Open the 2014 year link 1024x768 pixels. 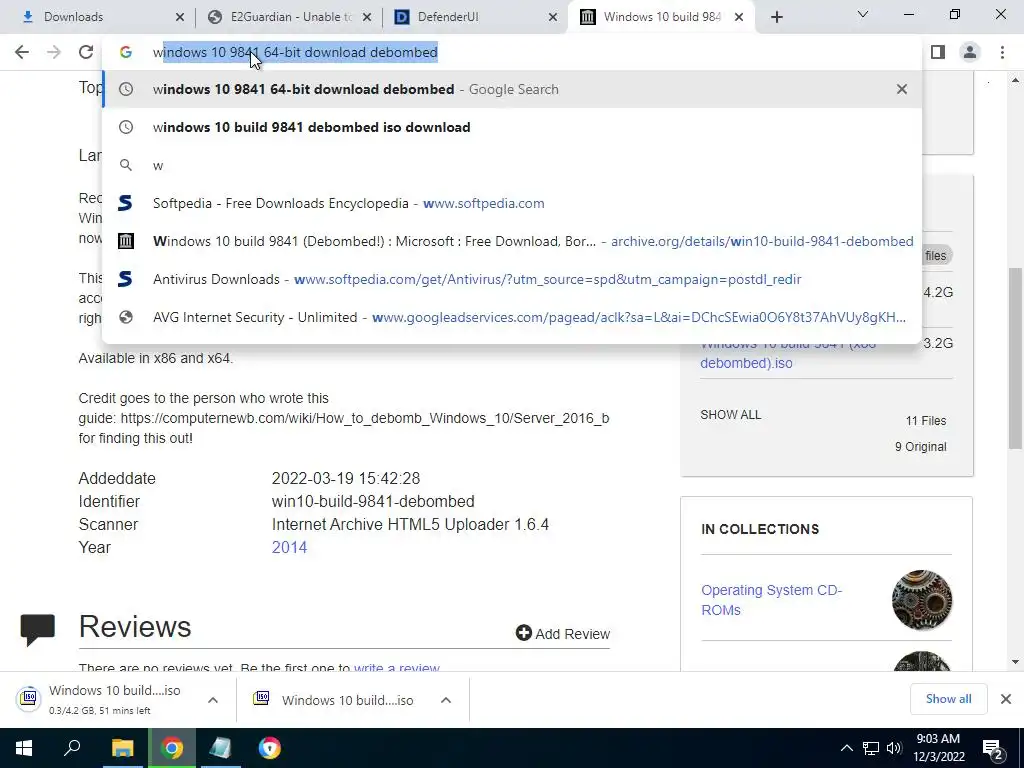289,547
